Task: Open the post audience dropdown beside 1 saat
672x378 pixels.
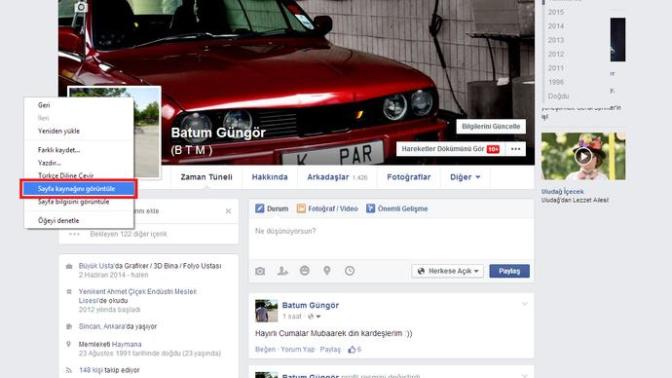Action: (314, 317)
